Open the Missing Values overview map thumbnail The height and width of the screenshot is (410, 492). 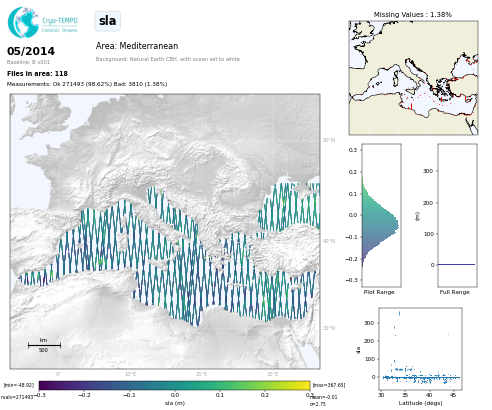pyautogui.click(x=413, y=78)
